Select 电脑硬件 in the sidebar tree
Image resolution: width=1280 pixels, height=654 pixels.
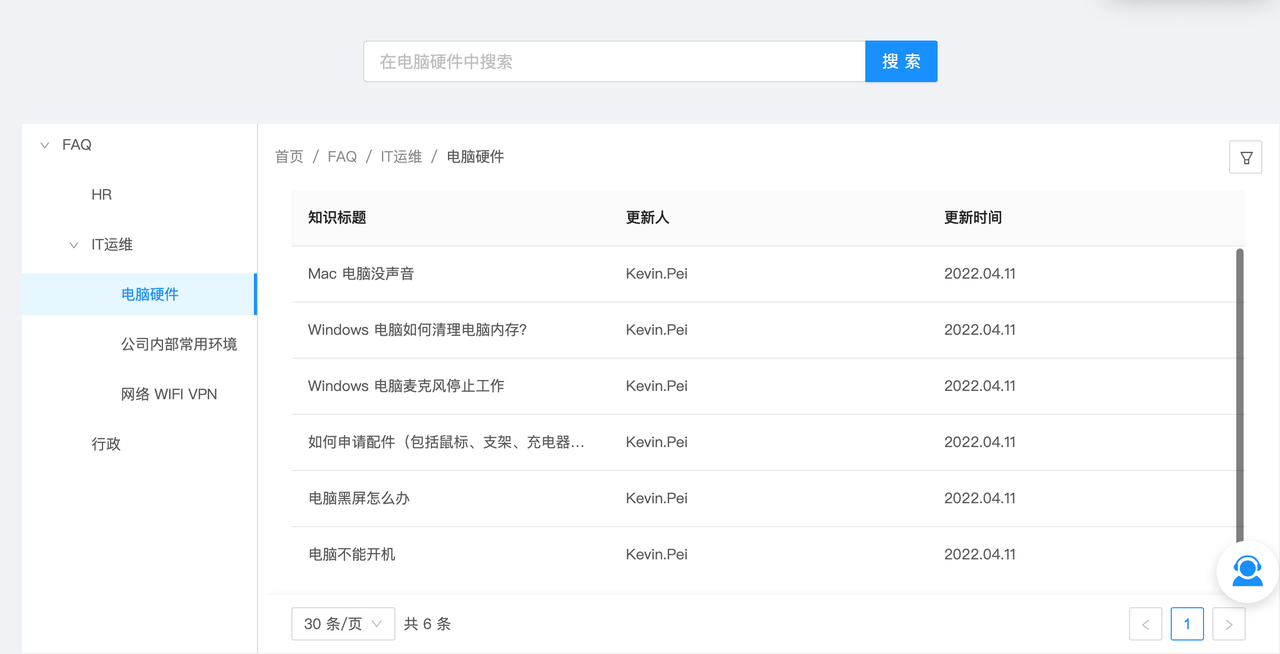pyautogui.click(x=150, y=294)
